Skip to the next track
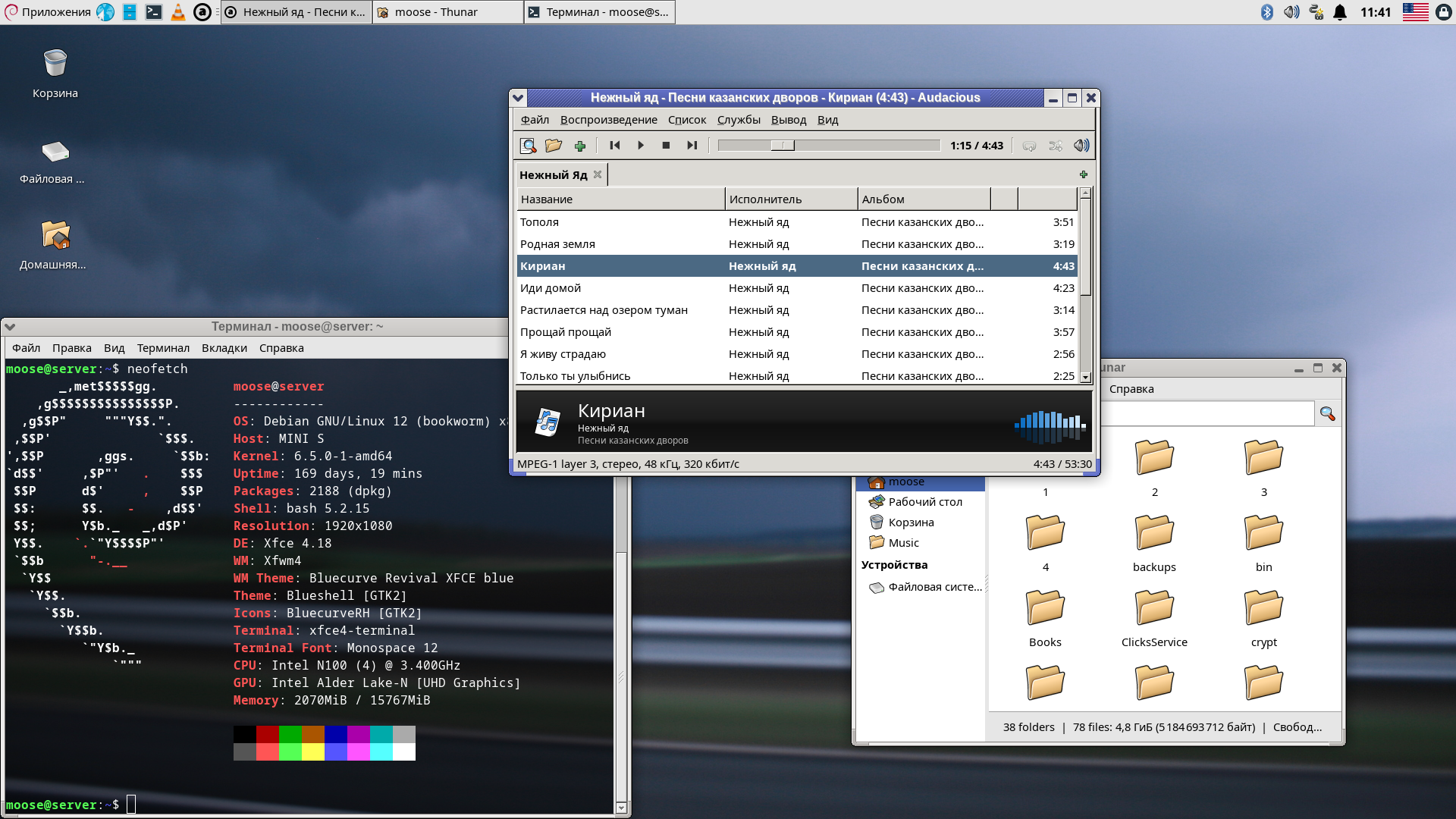Image resolution: width=1456 pixels, height=819 pixels. 692,146
